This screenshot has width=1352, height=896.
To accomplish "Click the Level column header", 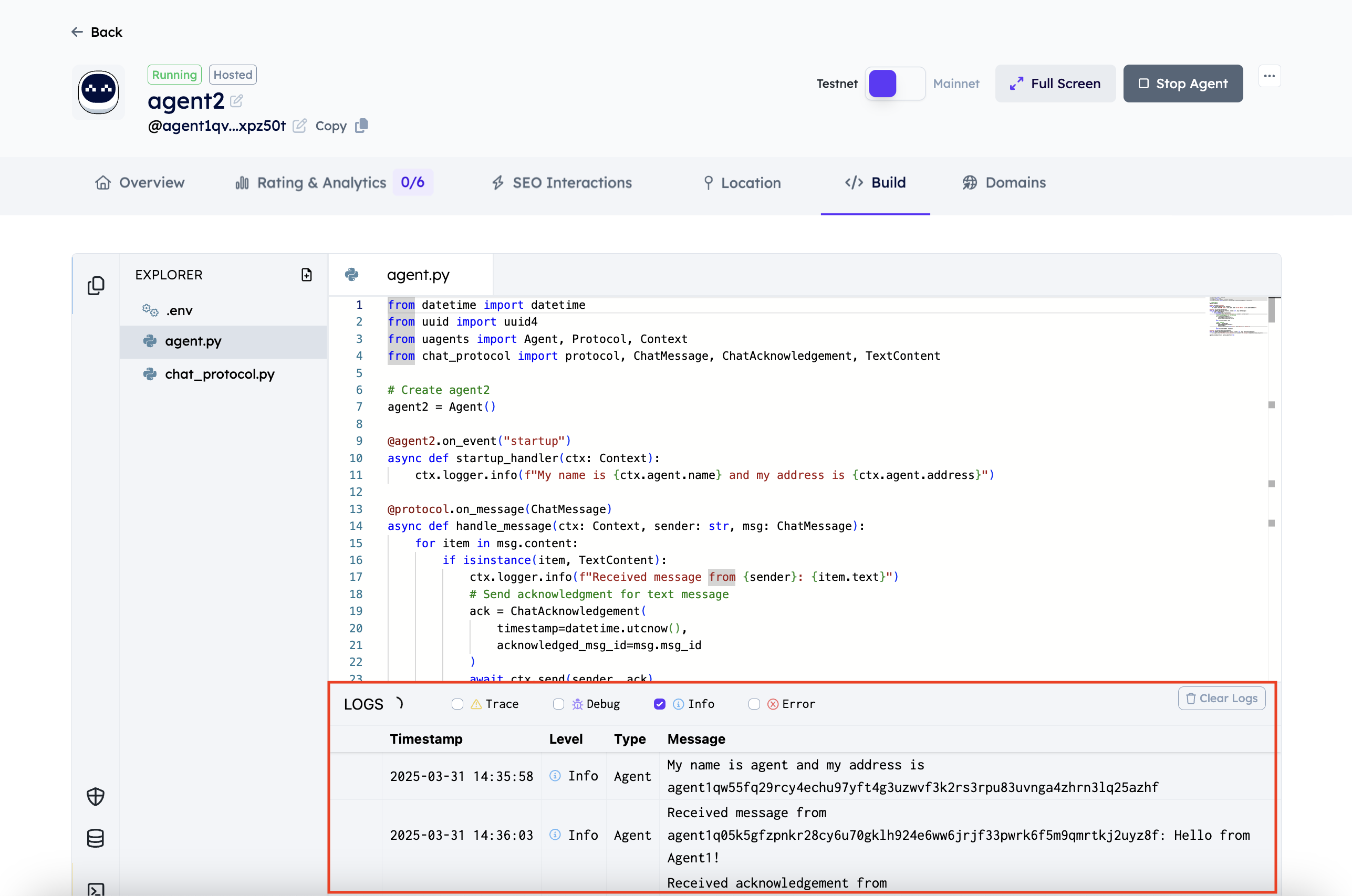I will pyautogui.click(x=566, y=739).
